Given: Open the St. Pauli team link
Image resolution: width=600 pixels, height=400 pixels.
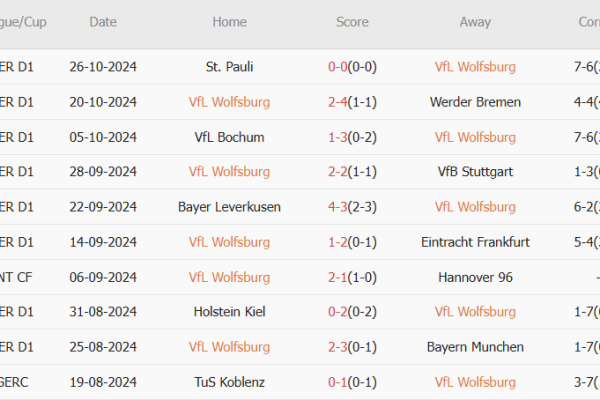Looking at the screenshot, I should coord(229,67).
